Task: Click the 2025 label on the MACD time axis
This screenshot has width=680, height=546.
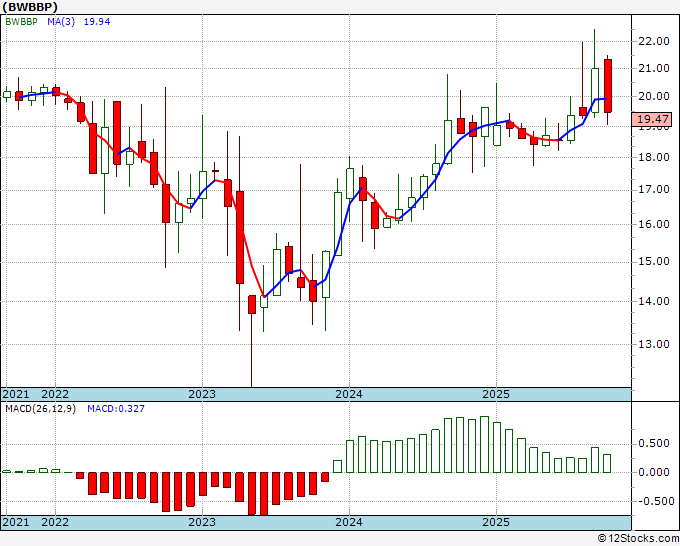Action: click(x=496, y=522)
